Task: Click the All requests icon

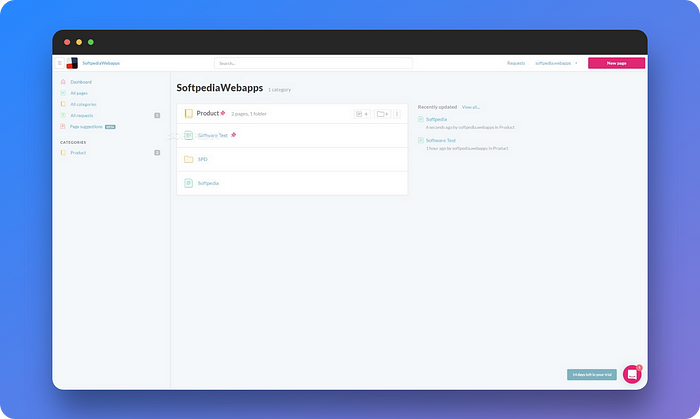Action: [x=63, y=115]
